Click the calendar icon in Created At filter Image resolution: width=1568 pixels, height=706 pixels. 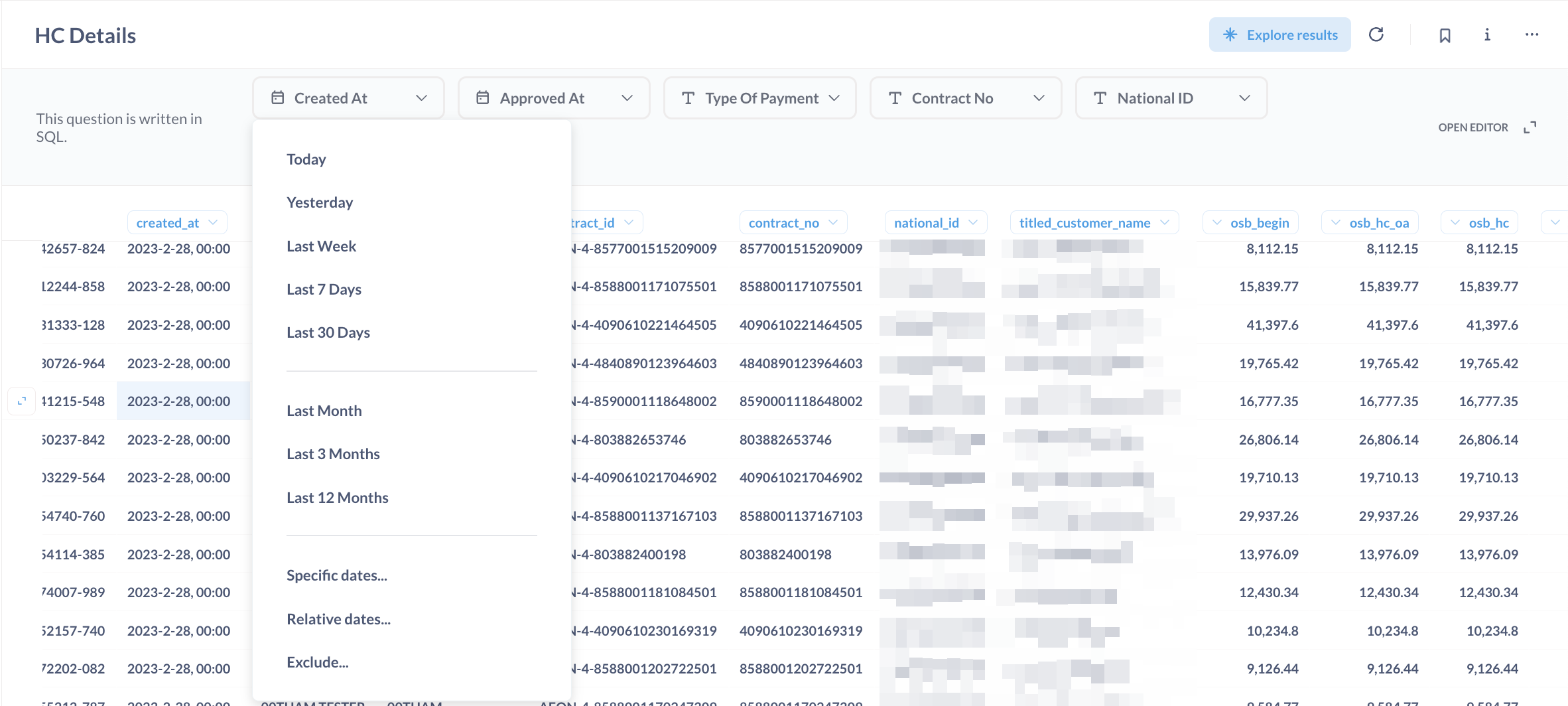coord(278,98)
